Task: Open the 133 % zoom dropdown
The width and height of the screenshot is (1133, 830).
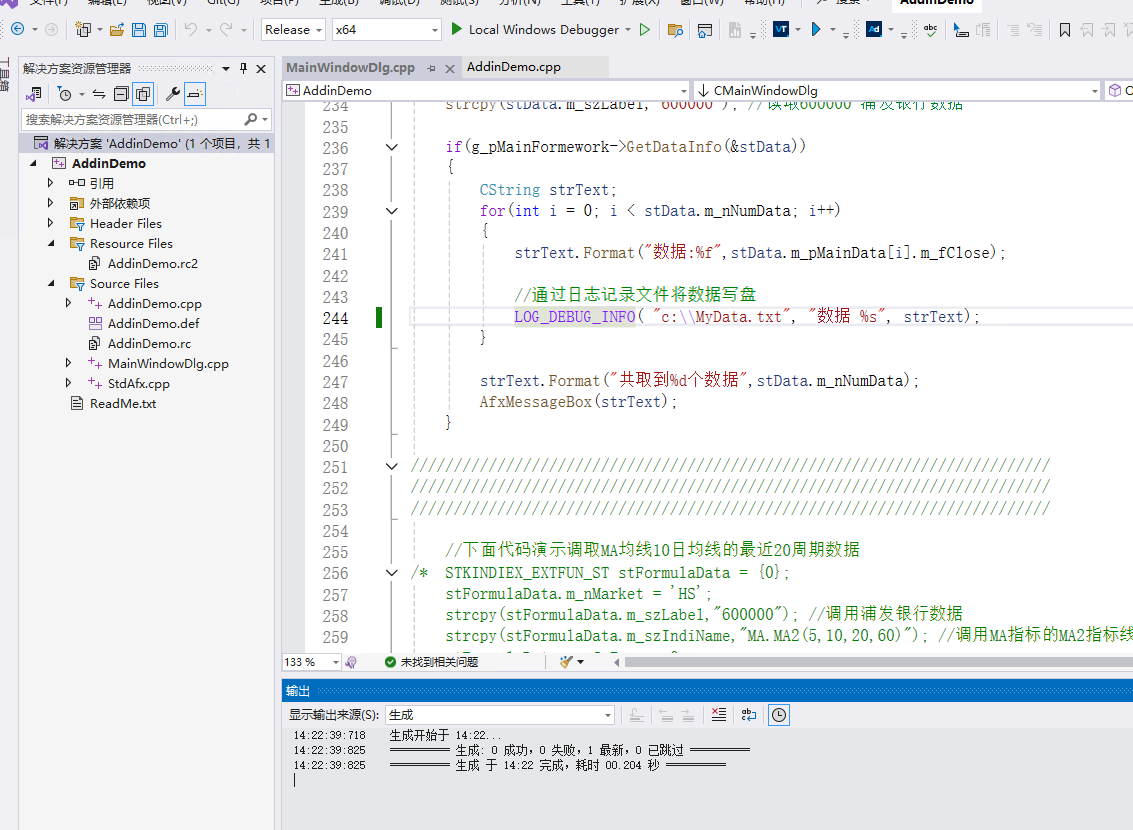Action: (335, 662)
